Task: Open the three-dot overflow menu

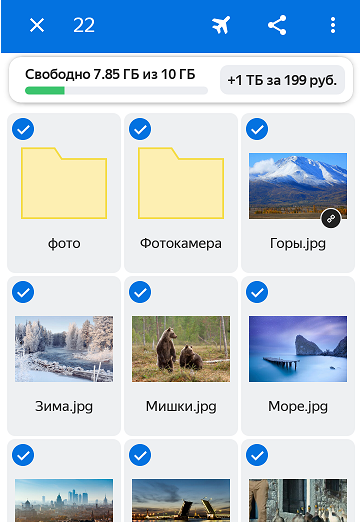Action: pos(333,25)
